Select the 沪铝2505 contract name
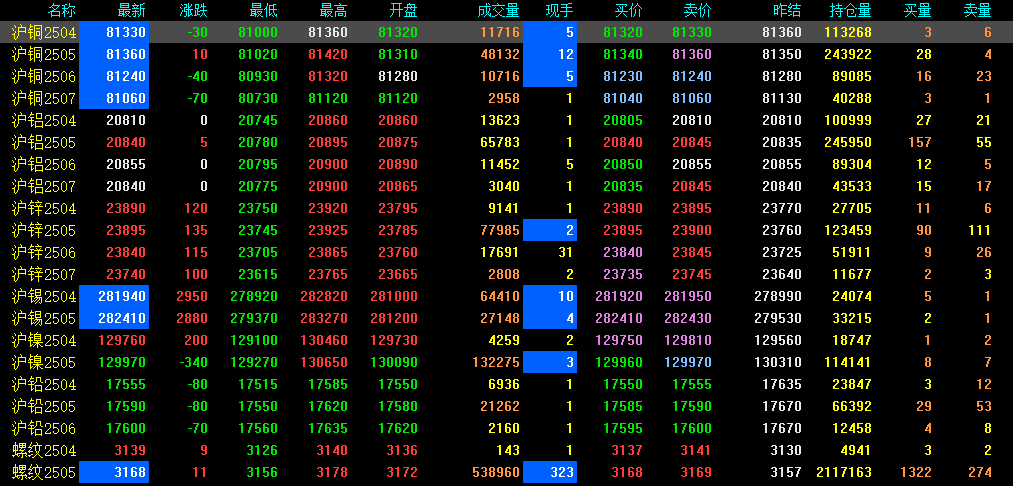This screenshot has width=1013, height=486. pos(44,142)
